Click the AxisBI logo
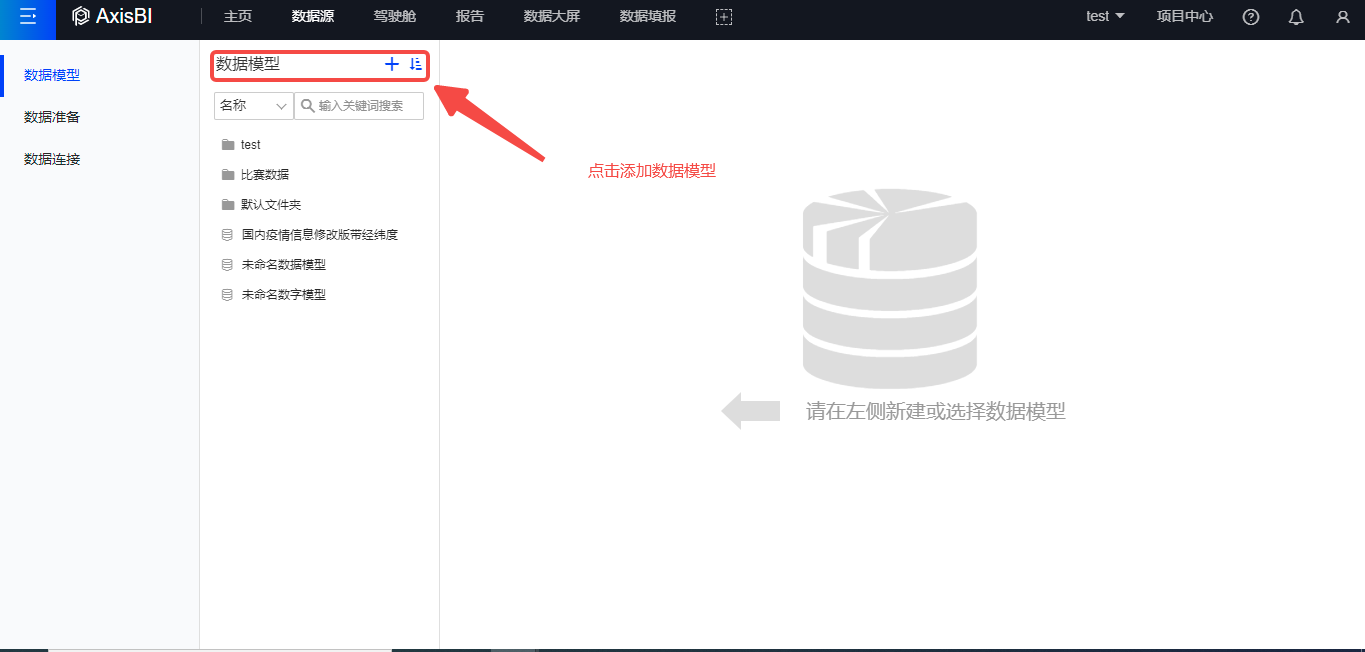The width and height of the screenshot is (1365, 652). (x=112, y=16)
